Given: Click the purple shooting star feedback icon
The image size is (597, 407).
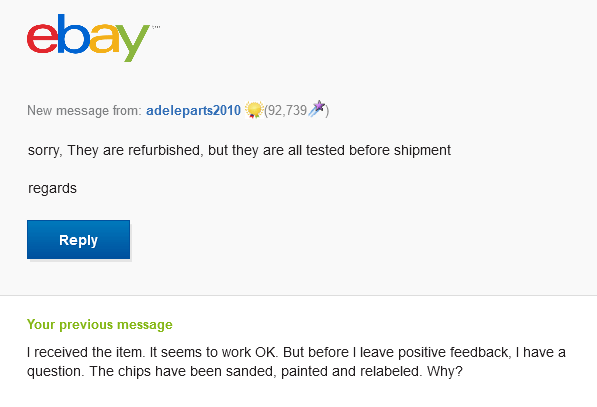Looking at the screenshot, I should coord(317,109).
